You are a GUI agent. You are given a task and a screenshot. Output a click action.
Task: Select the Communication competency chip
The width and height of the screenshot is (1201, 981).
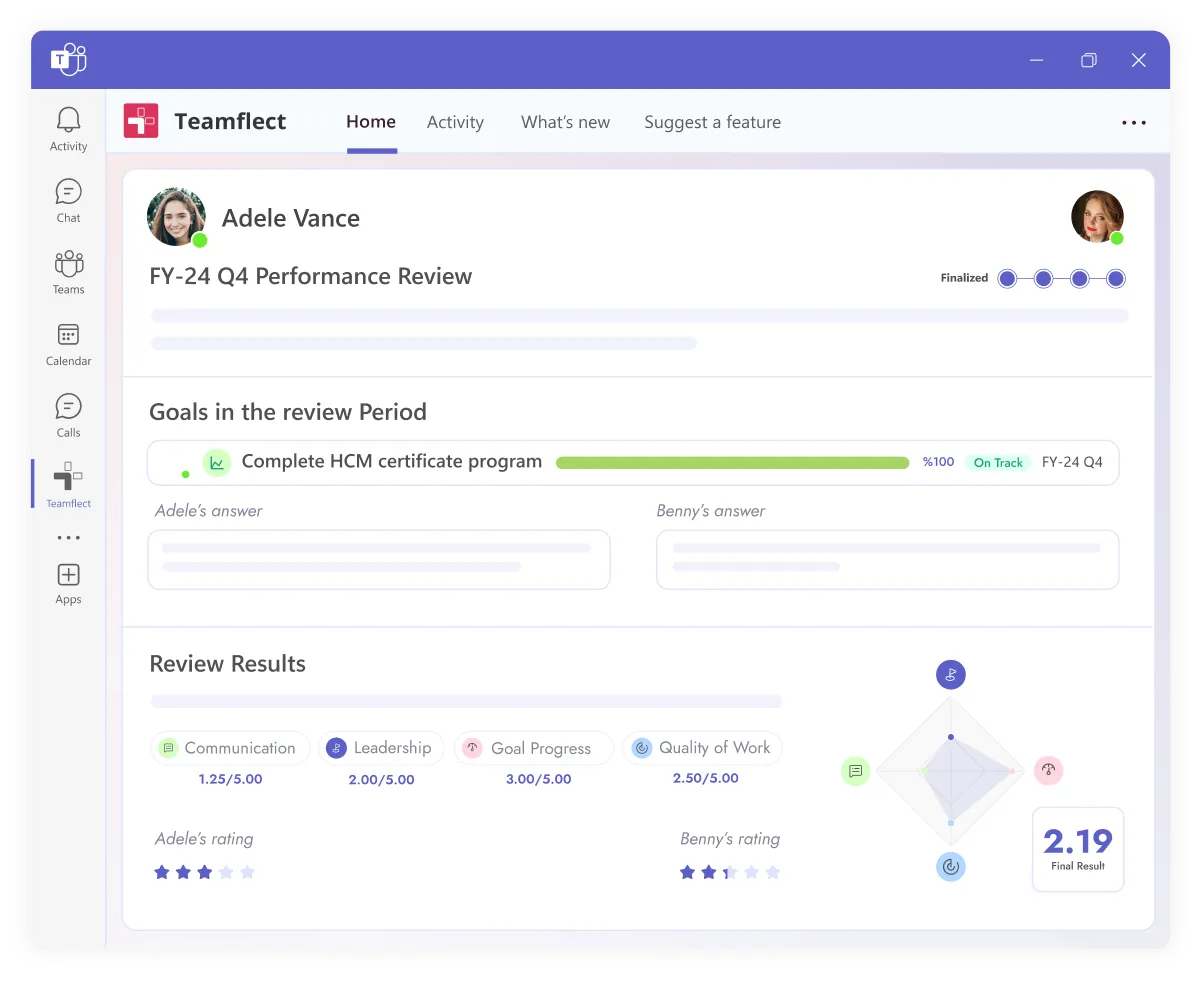coord(230,748)
